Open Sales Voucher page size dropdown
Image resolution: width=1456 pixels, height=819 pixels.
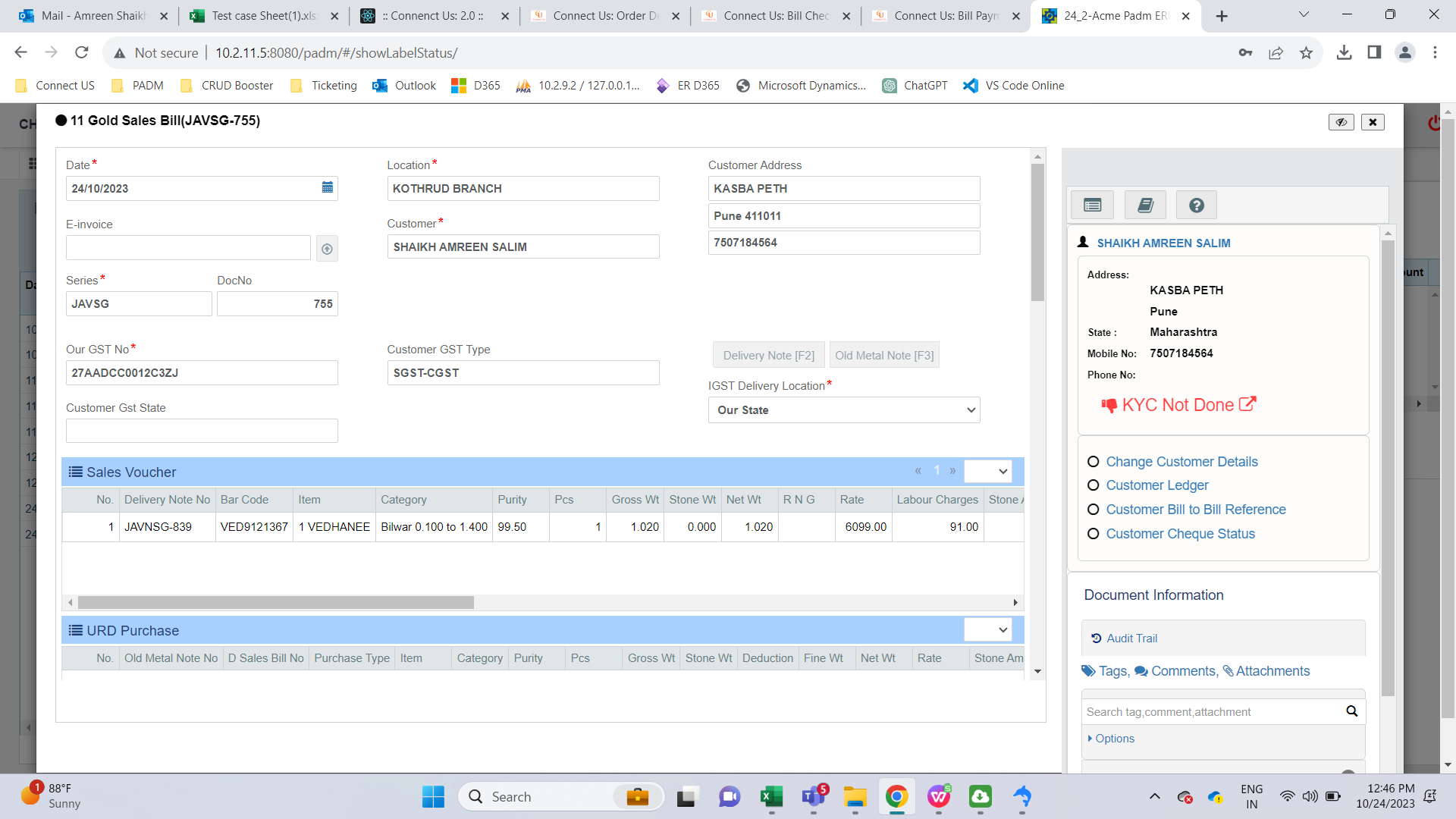pyautogui.click(x=987, y=471)
